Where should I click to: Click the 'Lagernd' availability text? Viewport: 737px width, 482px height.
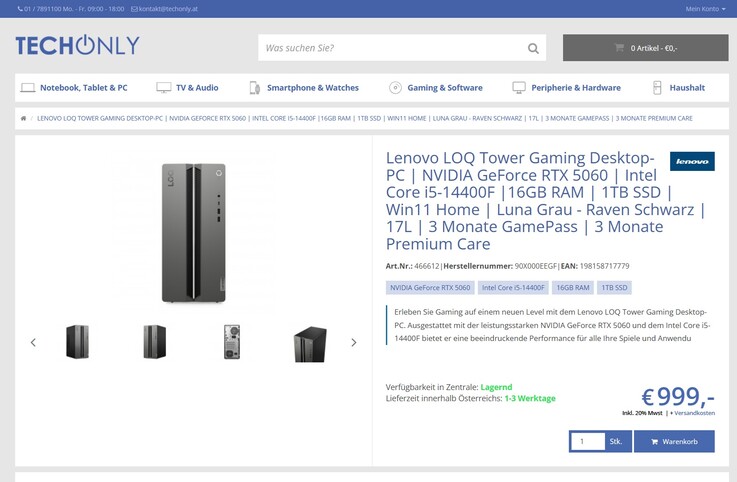[x=496, y=387]
